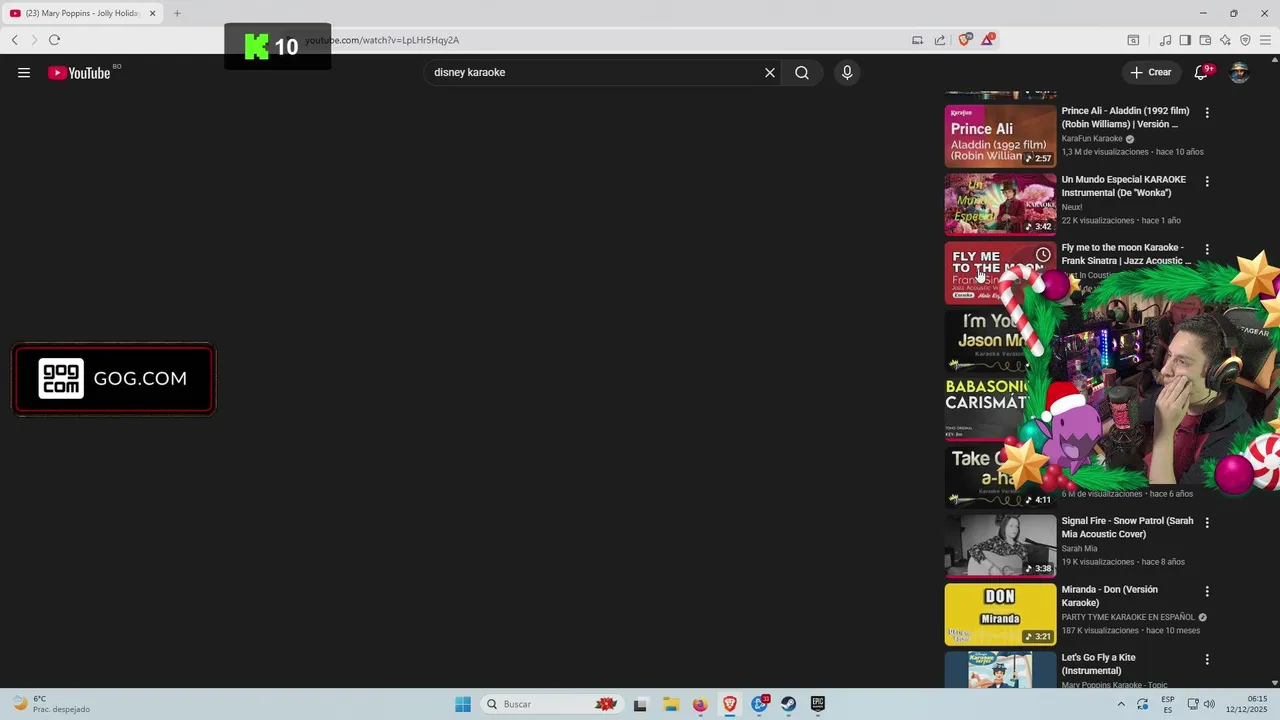Viewport: 1280px width, 720px height.
Task: Open more options for Prince Ali video
Action: (x=1207, y=113)
